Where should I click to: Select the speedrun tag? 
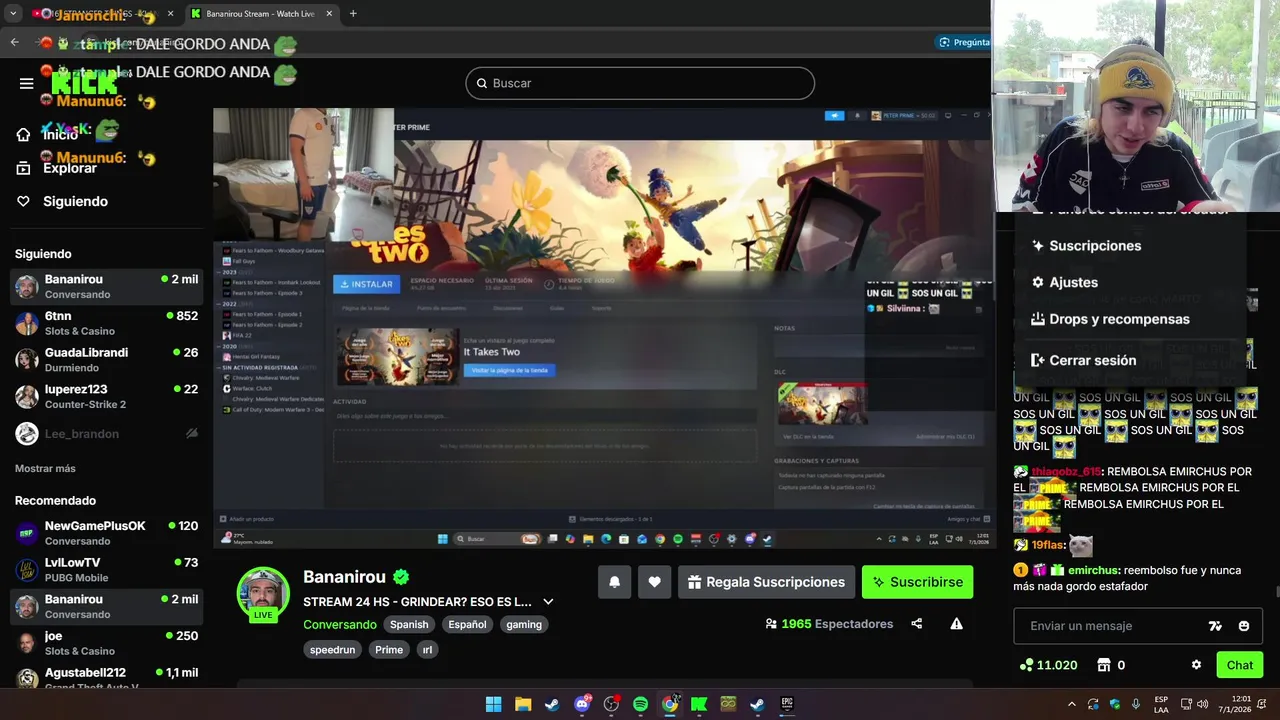[332, 650]
